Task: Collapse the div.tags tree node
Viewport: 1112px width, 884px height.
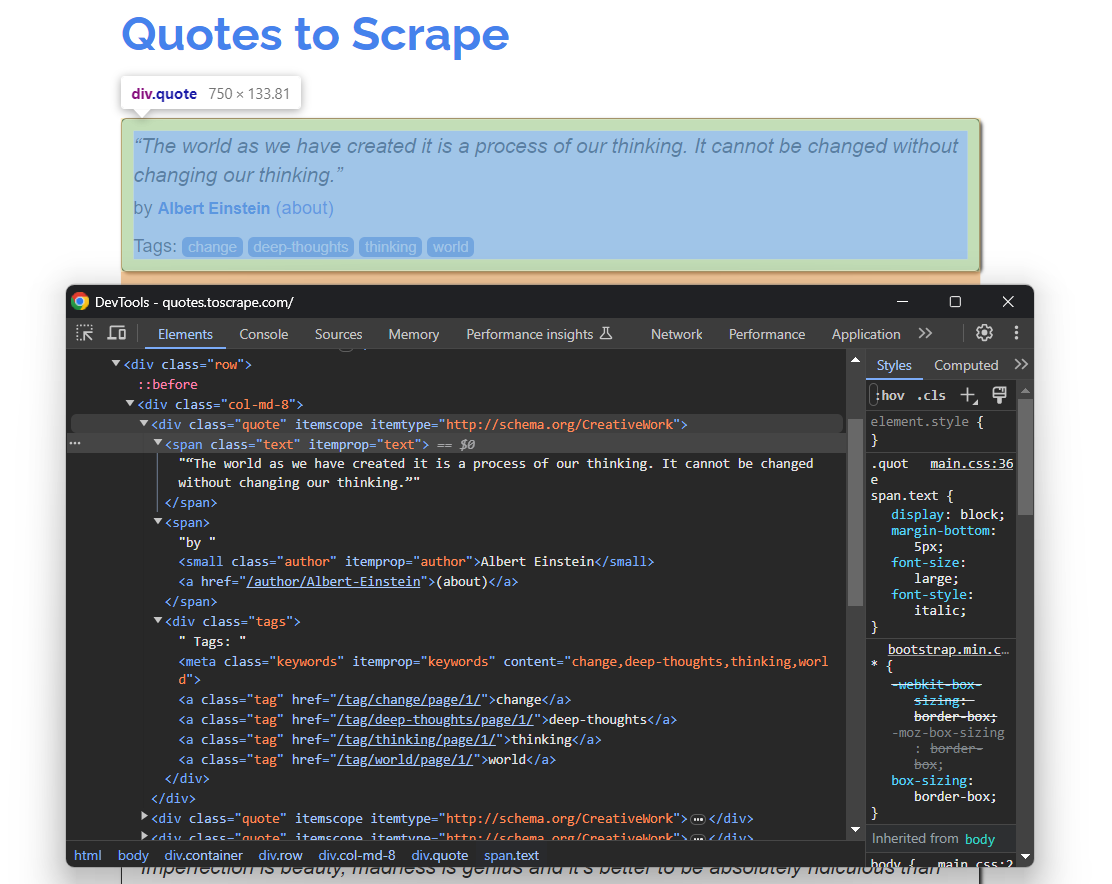Action: (x=158, y=621)
